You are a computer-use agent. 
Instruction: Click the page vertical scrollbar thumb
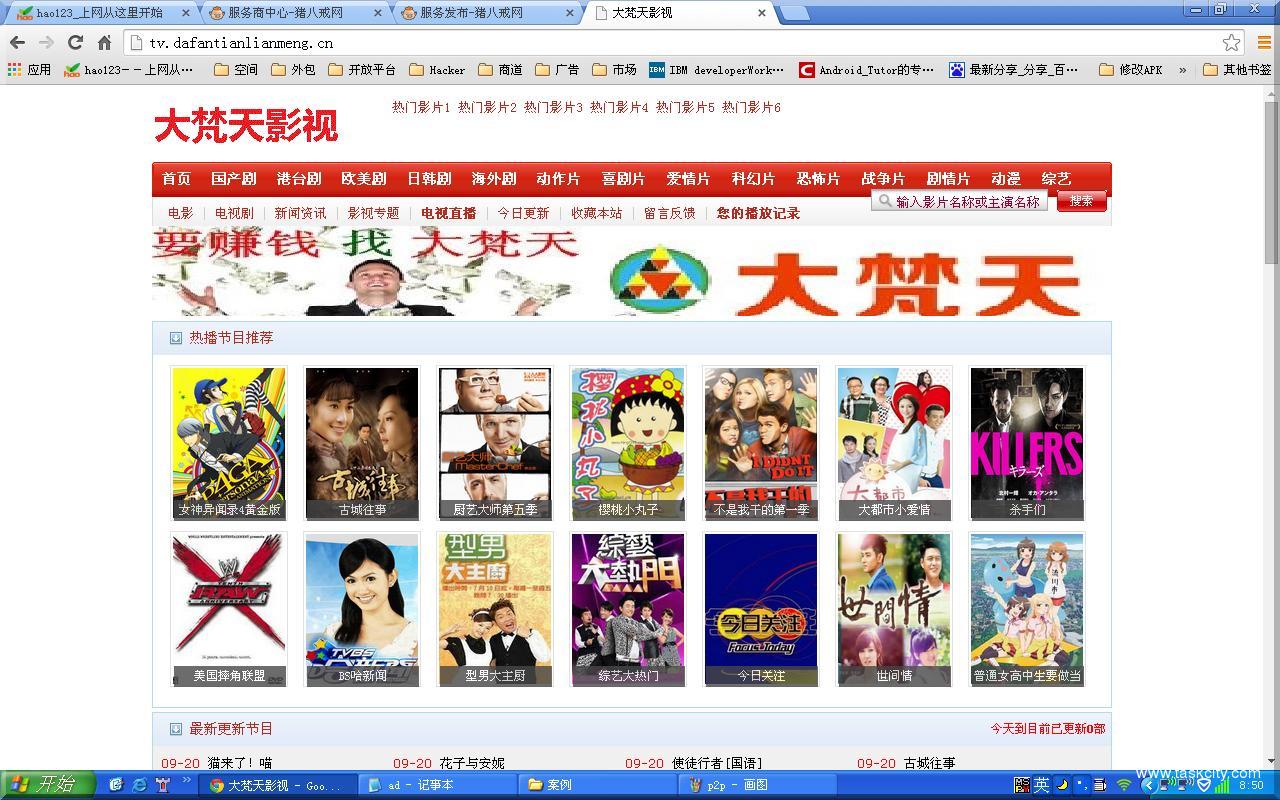point(1271,180)
